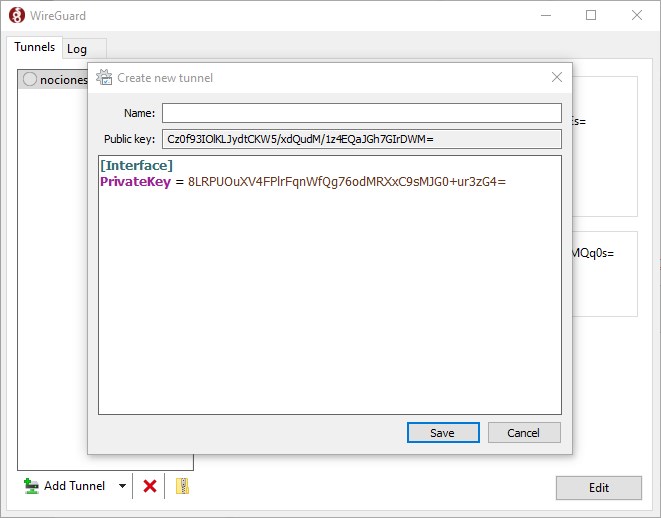
Task: Open the Add Tunnel dropdown arrow
Action: click(x=122, y=486)
